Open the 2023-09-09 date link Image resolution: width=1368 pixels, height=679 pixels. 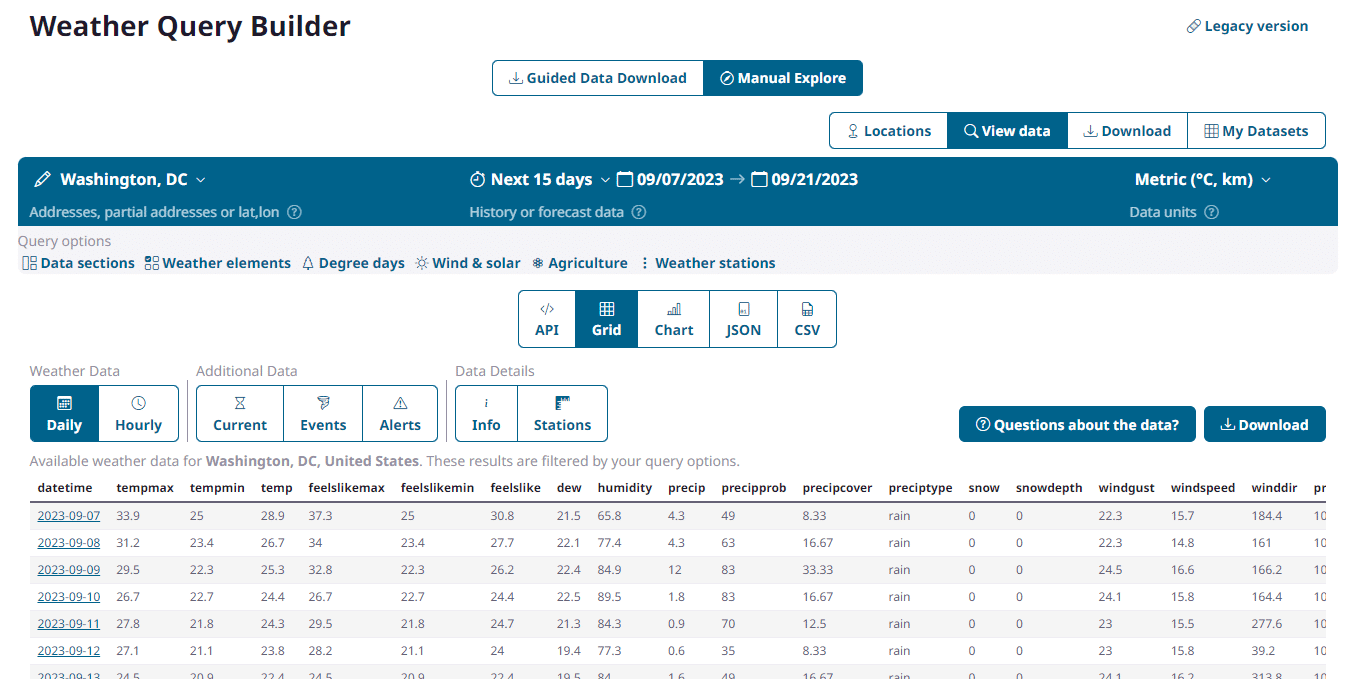(x=69, y=570)
